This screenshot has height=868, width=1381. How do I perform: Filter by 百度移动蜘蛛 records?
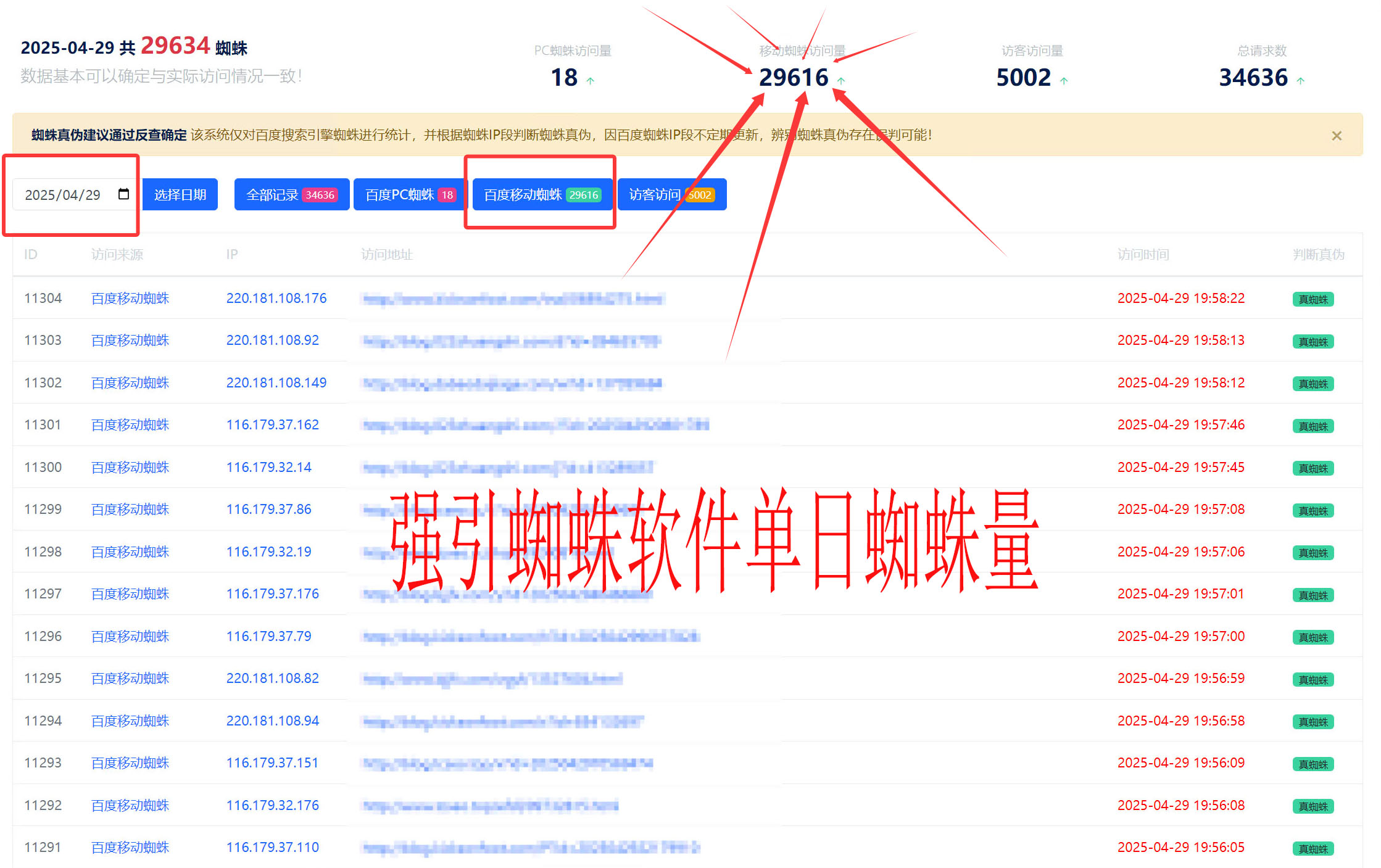pos(541,195)
